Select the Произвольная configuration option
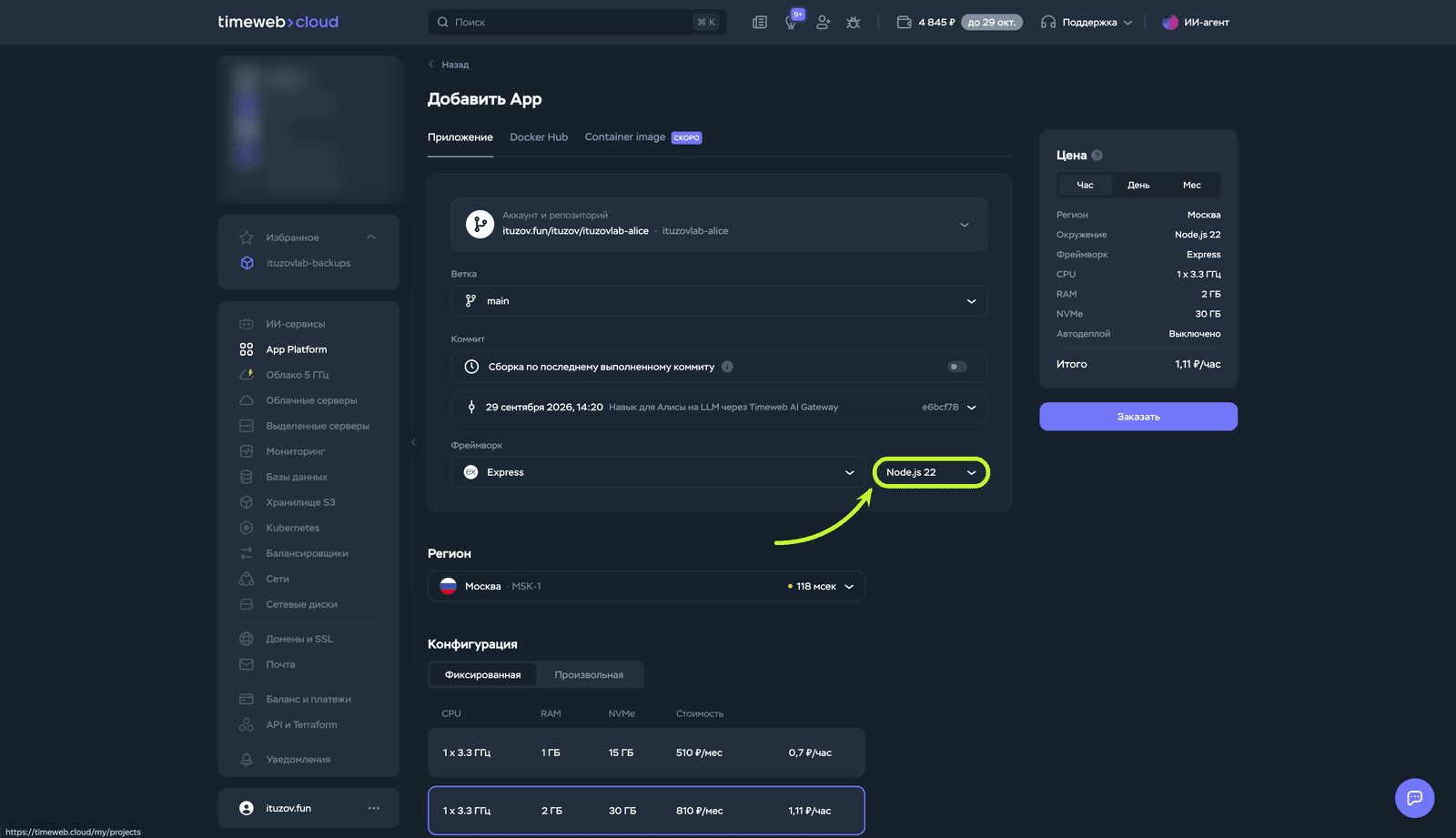1456x838 pixels. click(x=589, y=675)
